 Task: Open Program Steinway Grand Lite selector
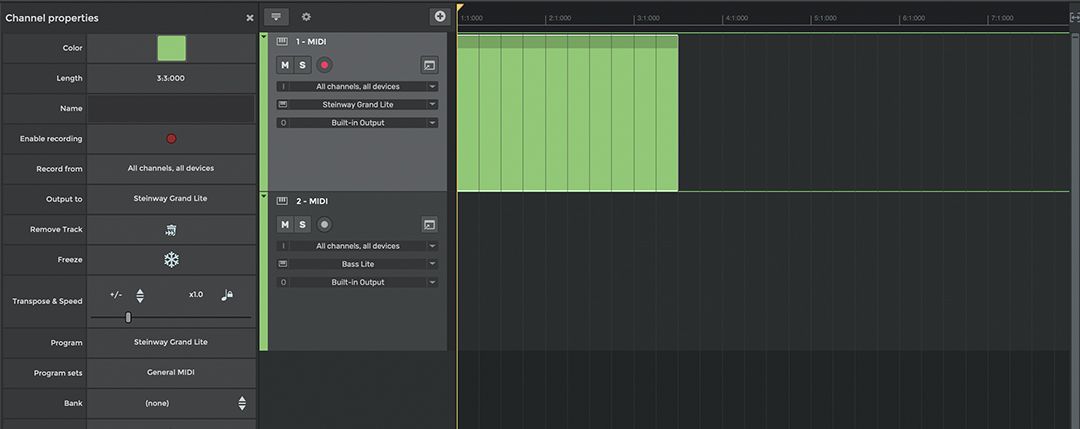tap(171, 342)
